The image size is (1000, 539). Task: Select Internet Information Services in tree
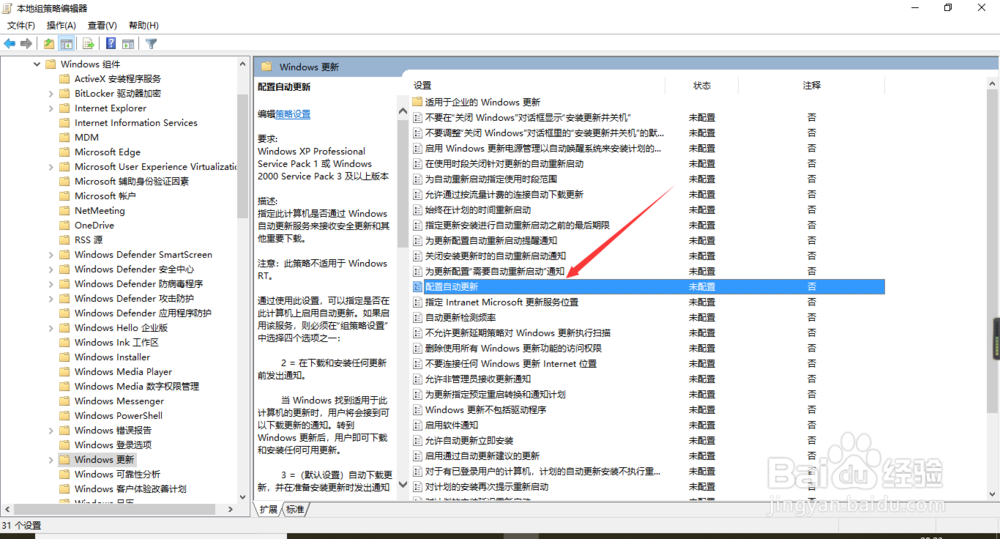(x=136, y=123)
